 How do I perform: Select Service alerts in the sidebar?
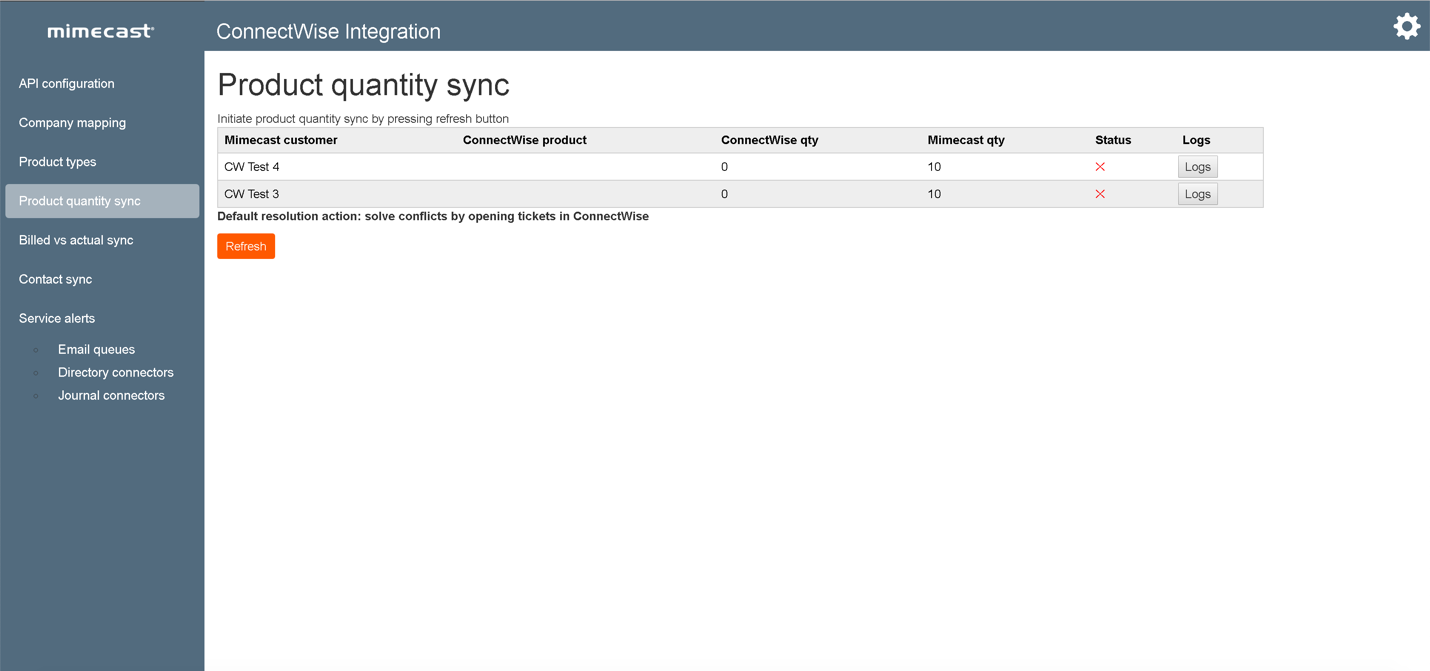pyautogui.click(x=56, y=318)
